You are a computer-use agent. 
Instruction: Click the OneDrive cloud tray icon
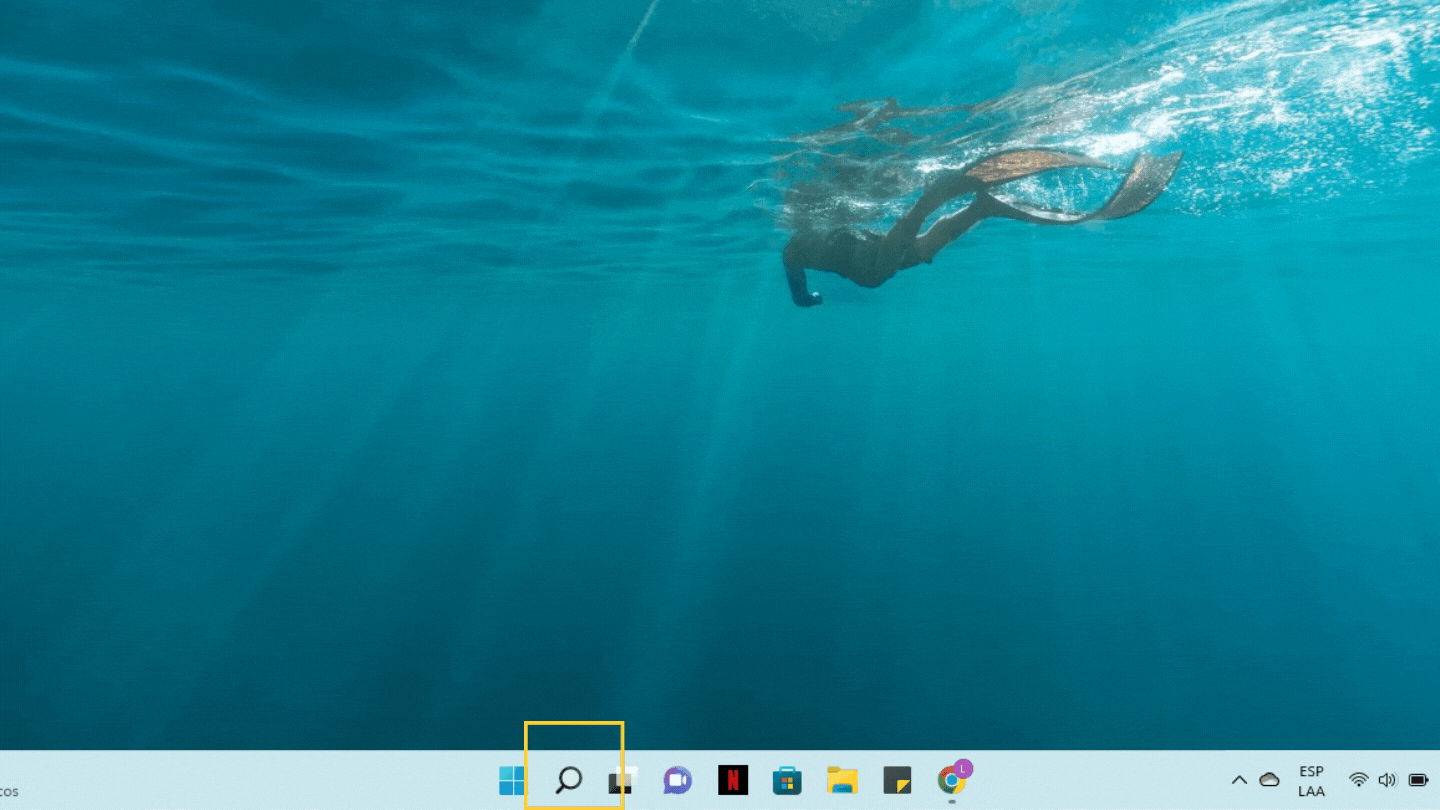[1269, 780]
